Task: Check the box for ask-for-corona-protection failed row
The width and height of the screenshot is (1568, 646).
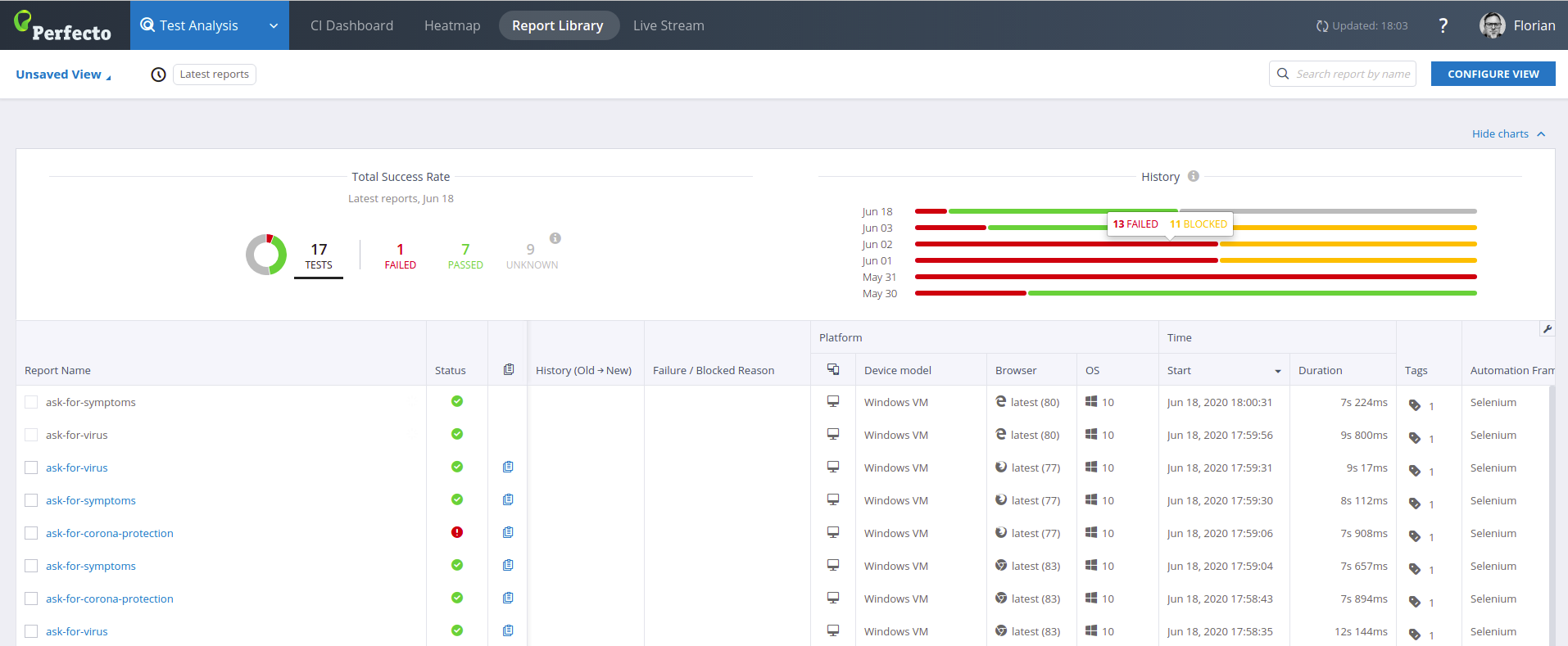Action: 31,533
